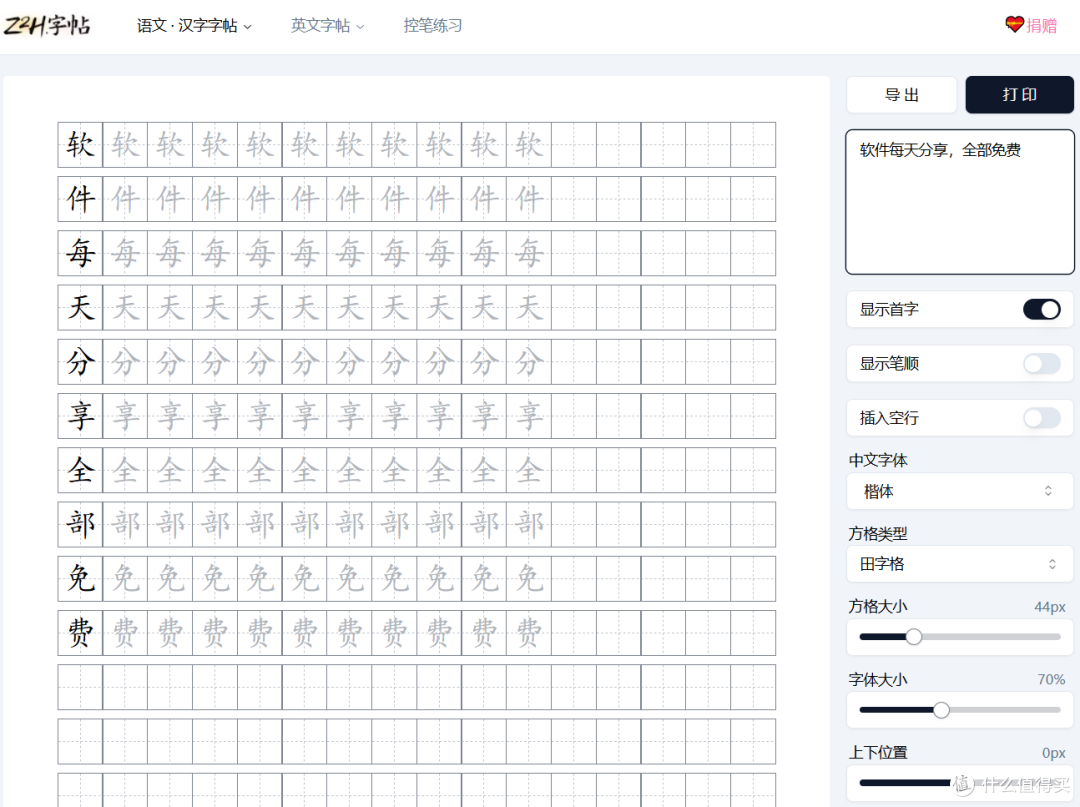The image size is (1080, 807).
Task: Click the 显示笔顺 label
Action: [x=889, y=364]
